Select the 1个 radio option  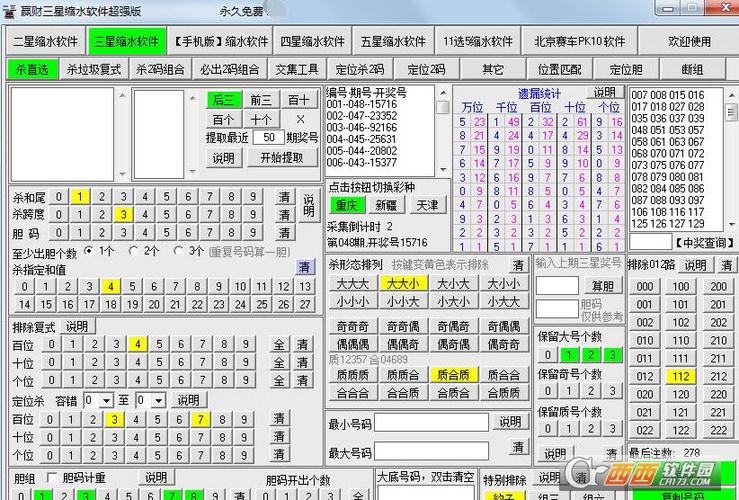coord(88,251)
